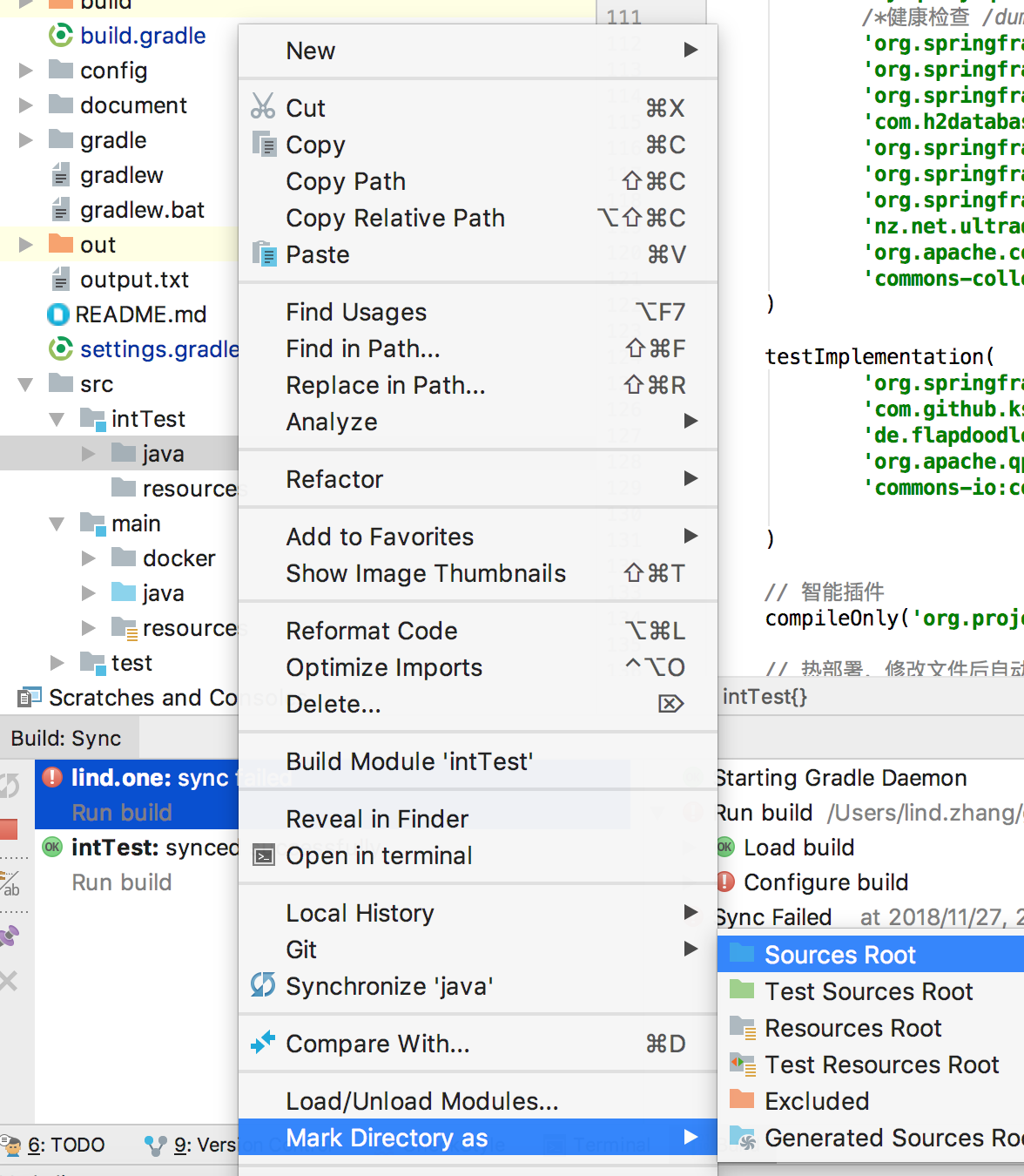Open the Refactor submenu
The width and height of the screenshot is (1024, 1176).
[x=478, y=479]
